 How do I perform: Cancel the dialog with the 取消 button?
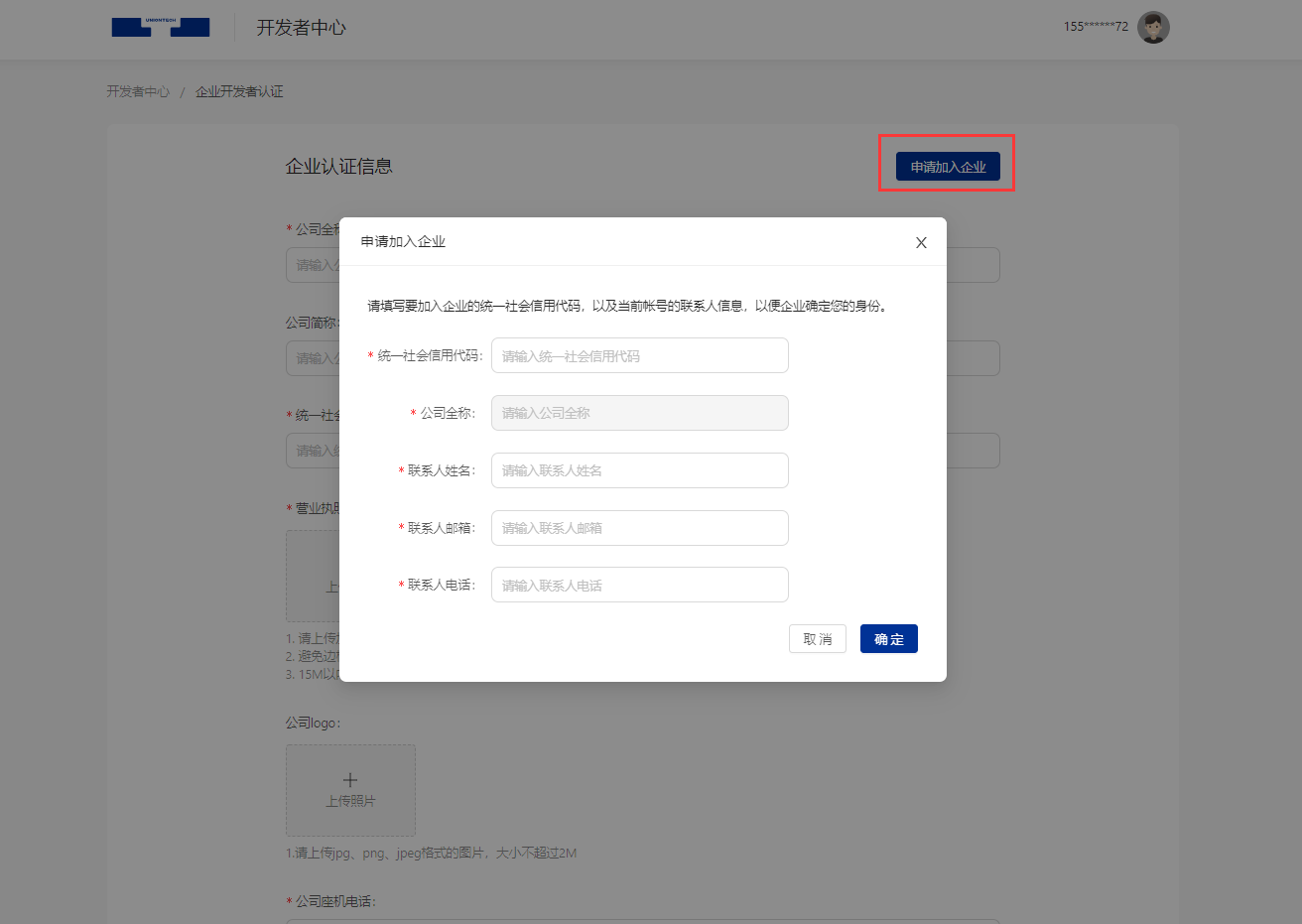817,639
